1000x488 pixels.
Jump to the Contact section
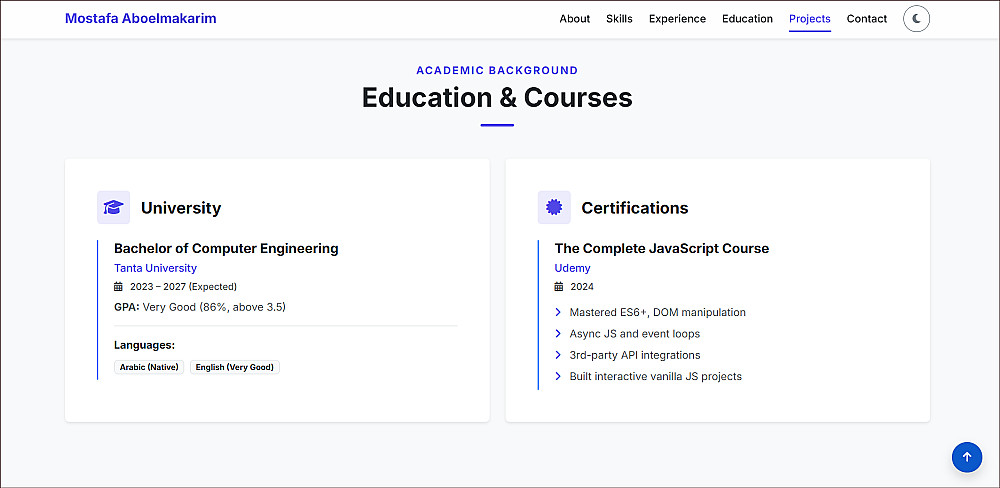click(x=867, y=19)
